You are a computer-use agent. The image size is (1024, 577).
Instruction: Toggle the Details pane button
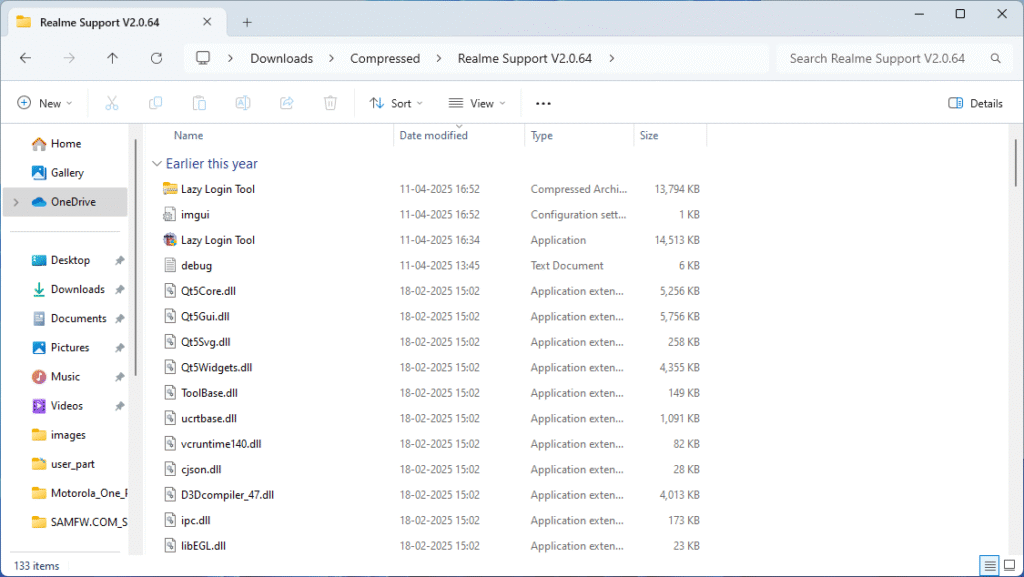point(975,103)
